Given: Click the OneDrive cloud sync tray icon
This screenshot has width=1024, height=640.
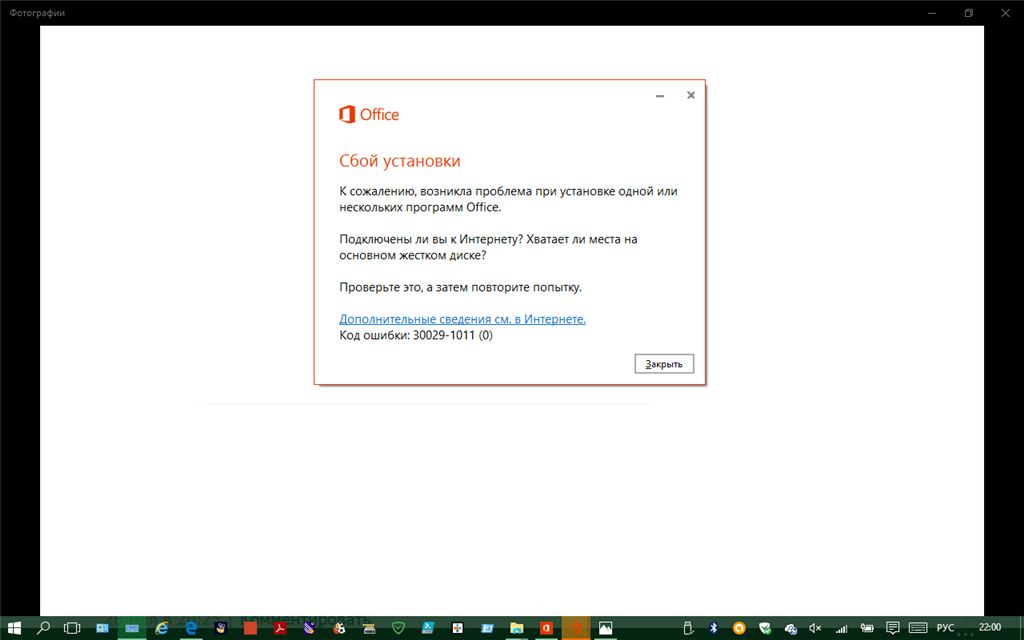Looking at the screenshot, I should (790, 628).
